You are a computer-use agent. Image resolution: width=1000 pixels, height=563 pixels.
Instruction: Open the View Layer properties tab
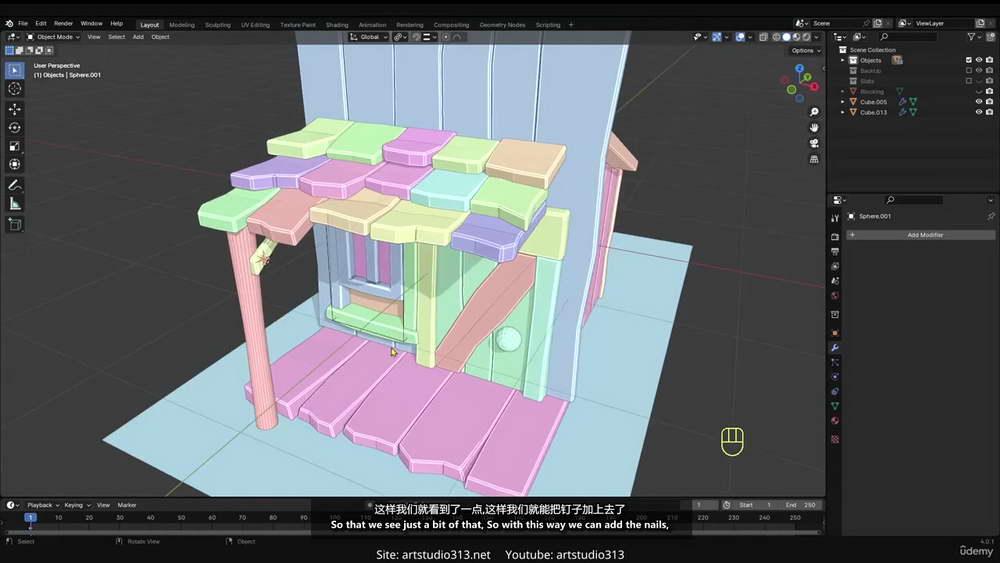tap(835, 267)
